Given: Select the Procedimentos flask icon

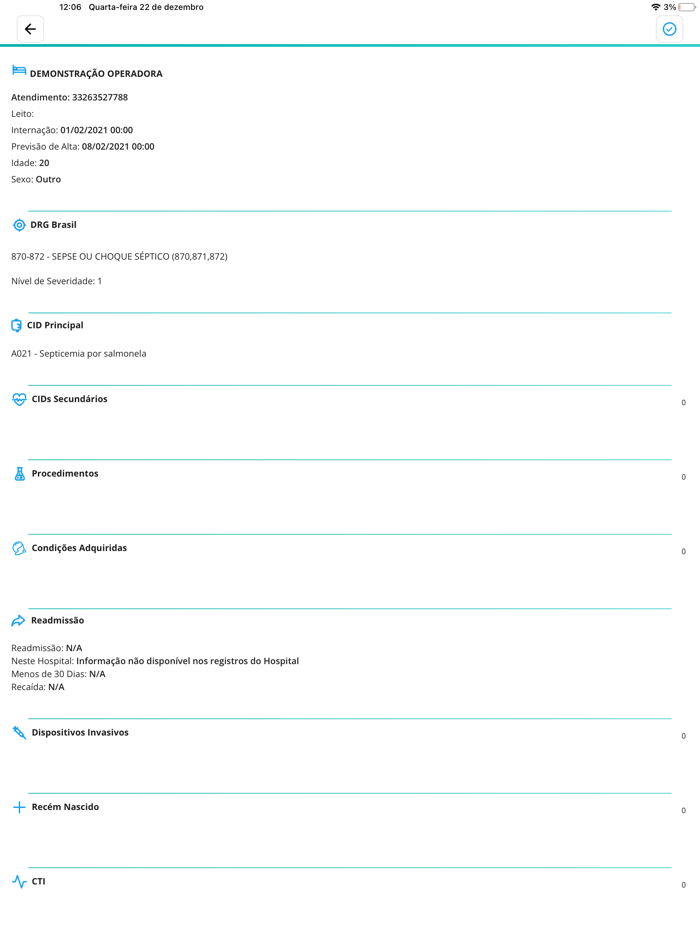Looking at the screenshot, I should coord(20,474).
